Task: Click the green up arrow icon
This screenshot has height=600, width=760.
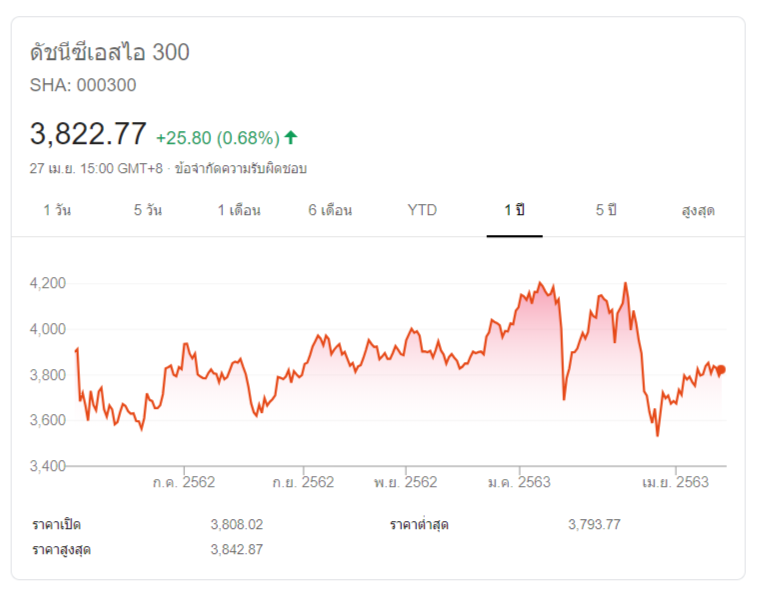Action: (x=291, y=137)
